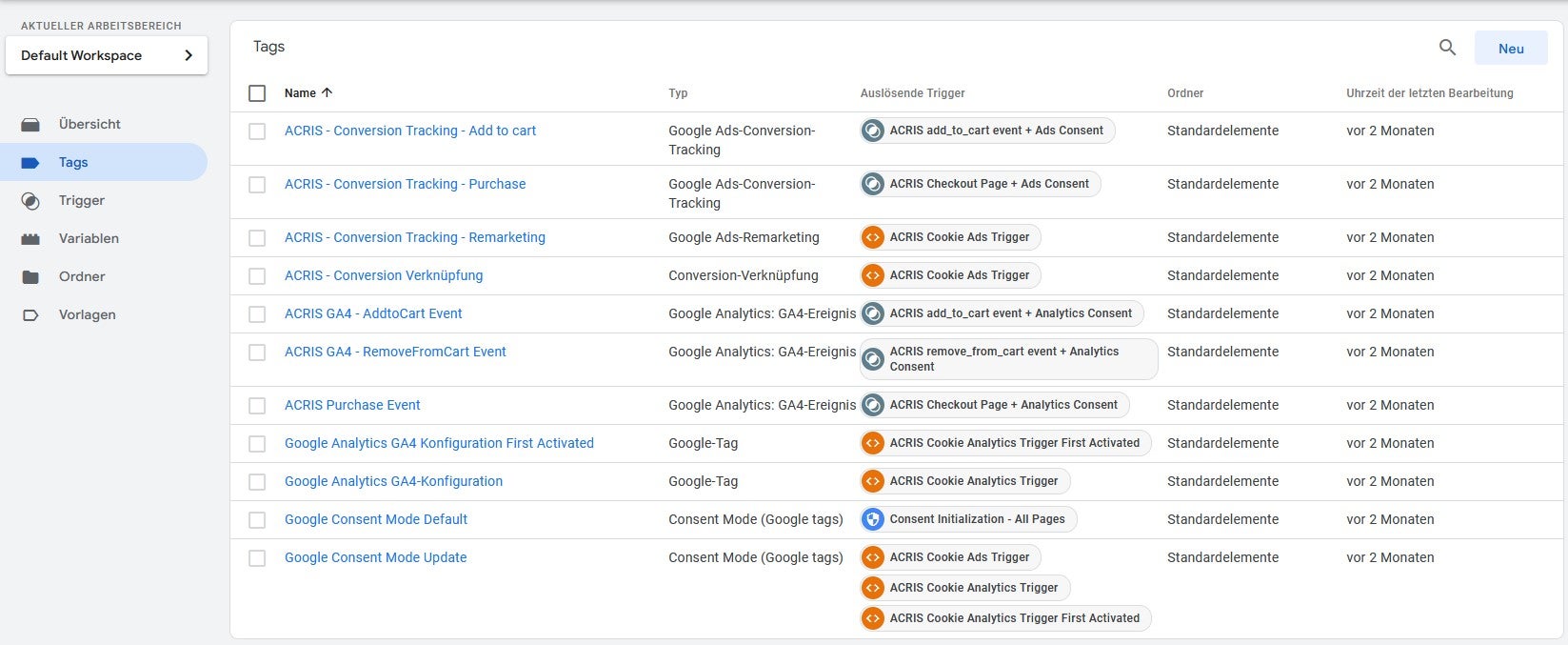Click the Typ column header
Image resolution: width=1568 pixels, height=645 pixels.
point(678,92)
